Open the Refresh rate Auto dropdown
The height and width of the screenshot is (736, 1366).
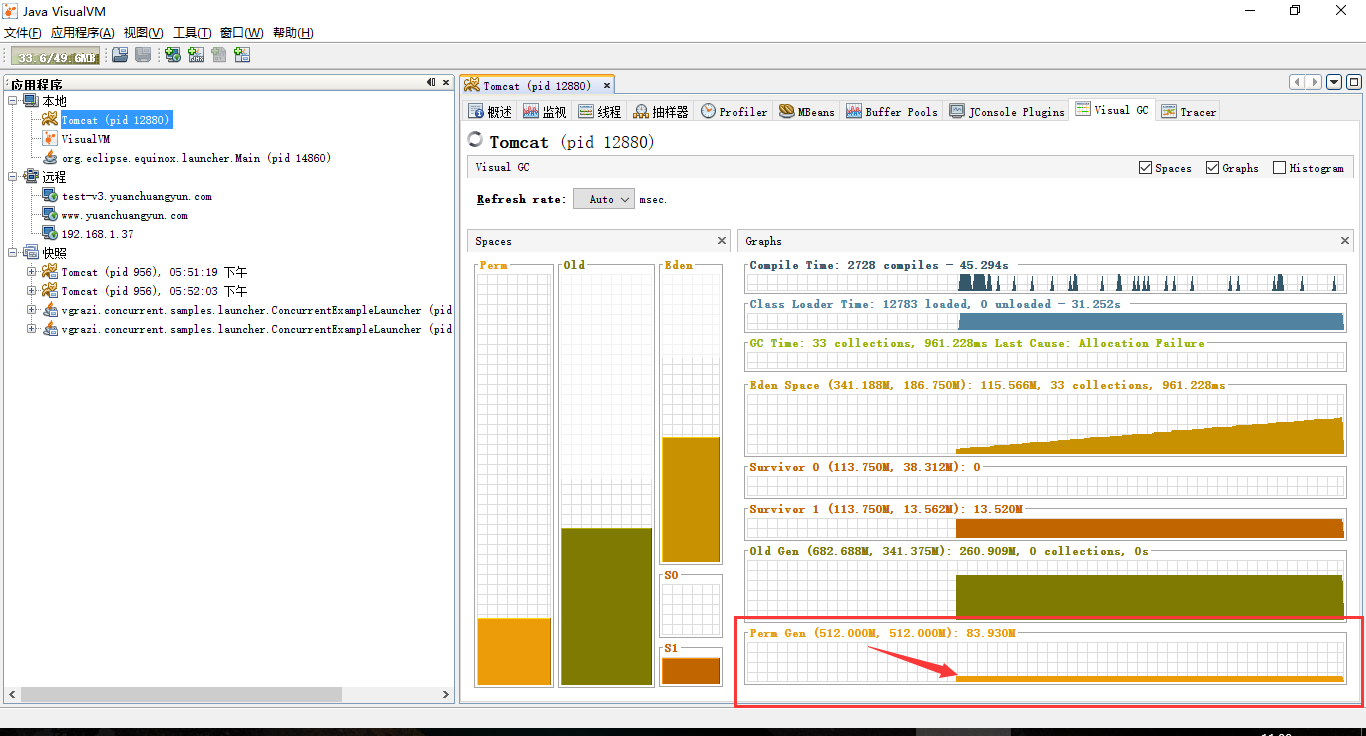pyautogui.click(x=603, y=199)
